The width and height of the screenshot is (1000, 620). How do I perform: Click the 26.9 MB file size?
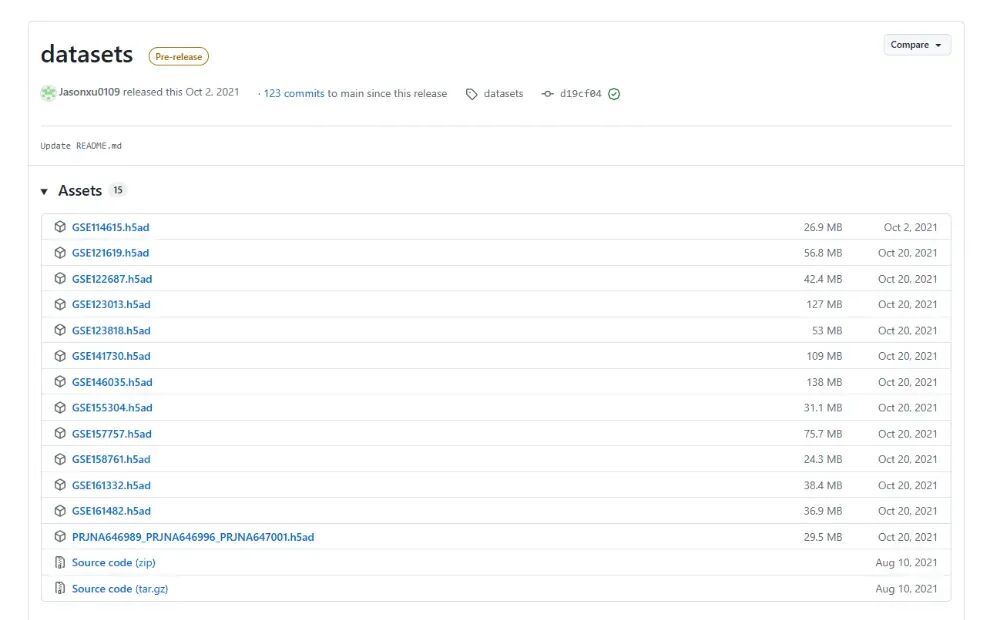[x=823, y=227]
